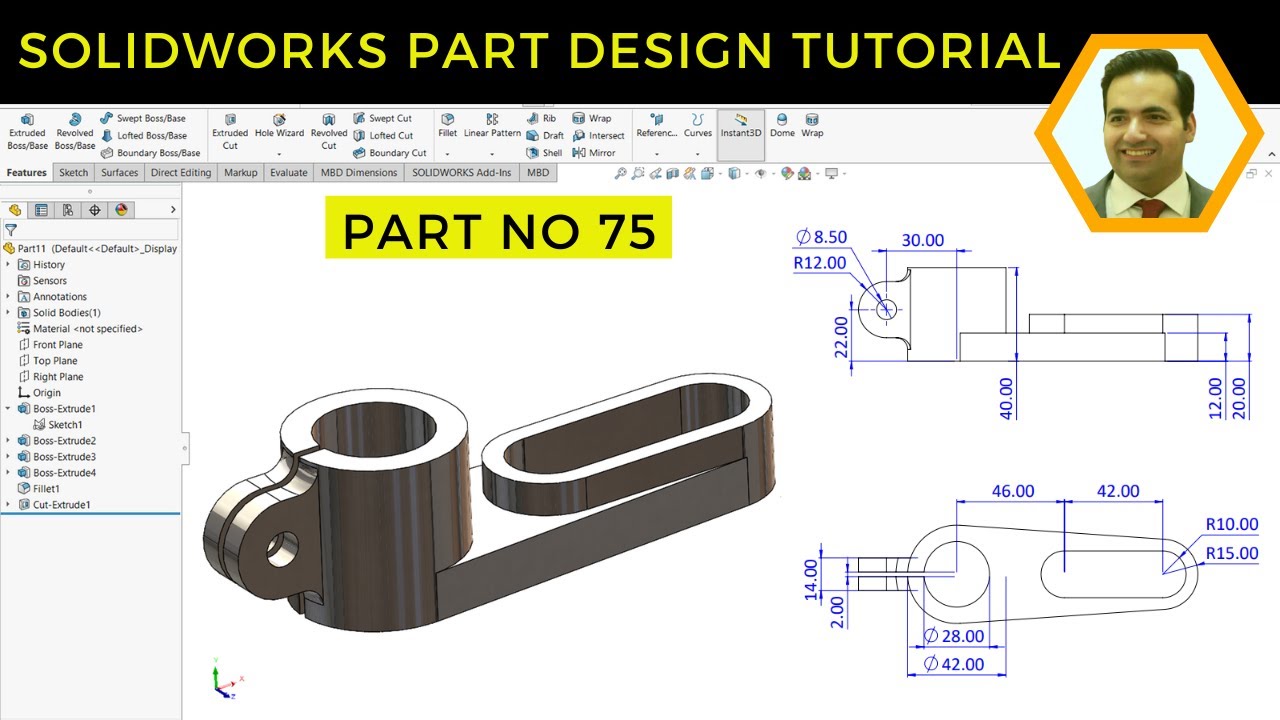The height and width of the screenshot is (720, 1280).
Task: Select the Mirror feature tool
Action: 594,153
